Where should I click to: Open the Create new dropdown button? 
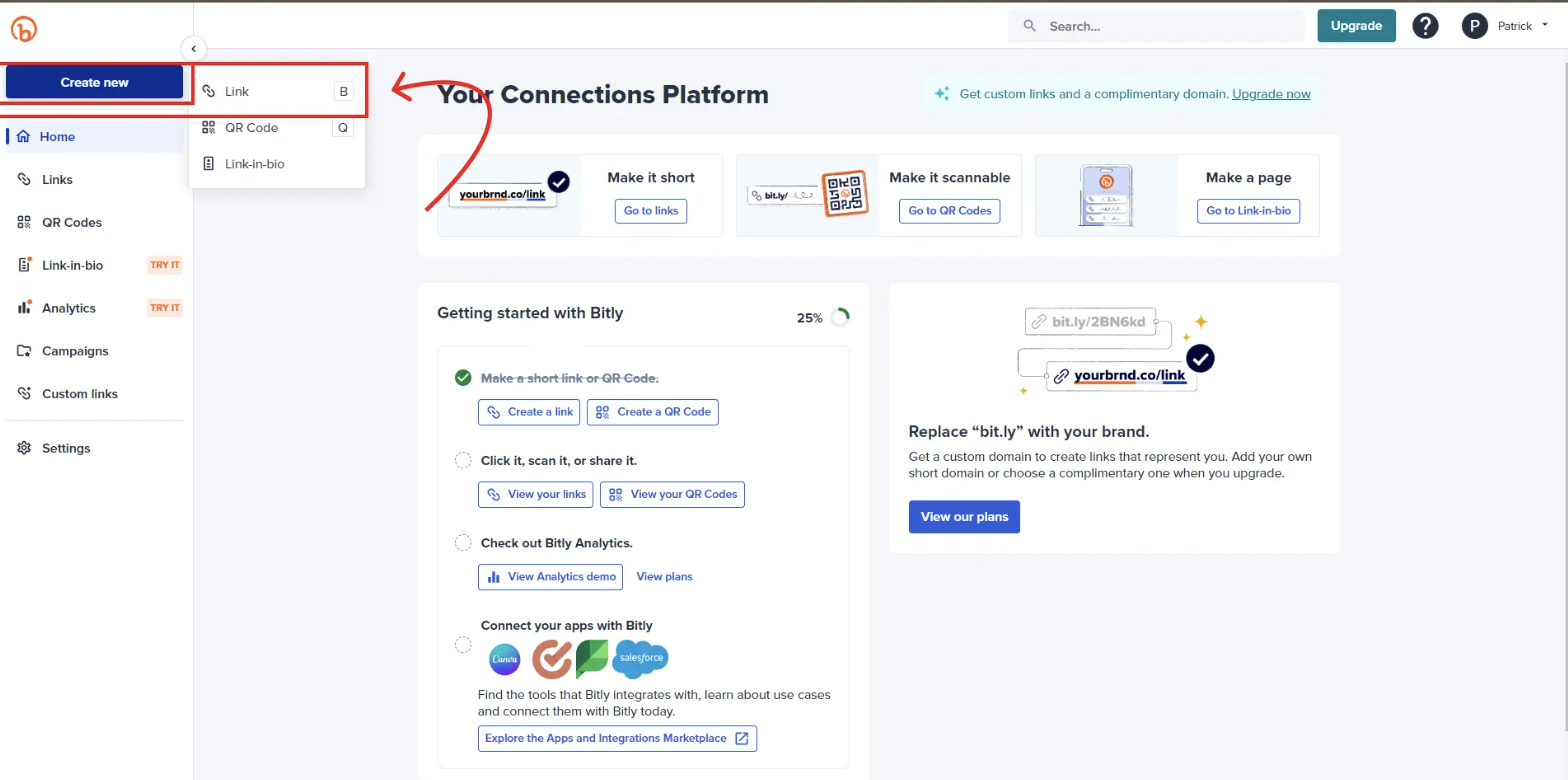point(94,82)
